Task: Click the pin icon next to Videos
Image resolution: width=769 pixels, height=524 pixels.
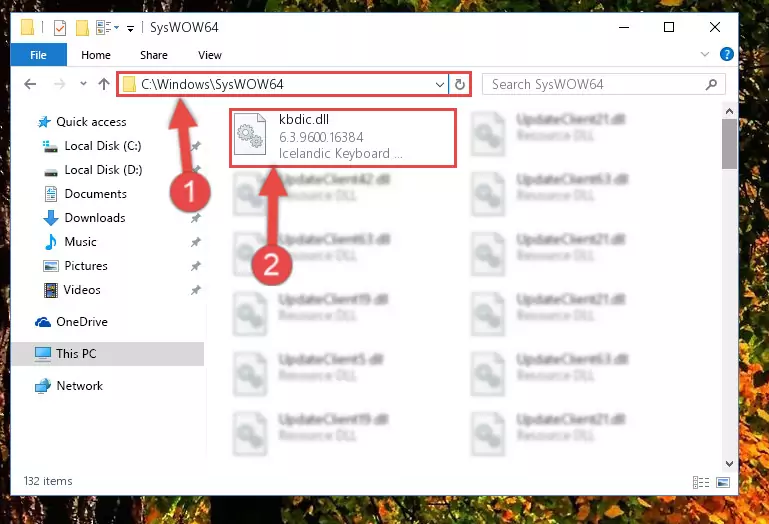Action: [196, 290]
